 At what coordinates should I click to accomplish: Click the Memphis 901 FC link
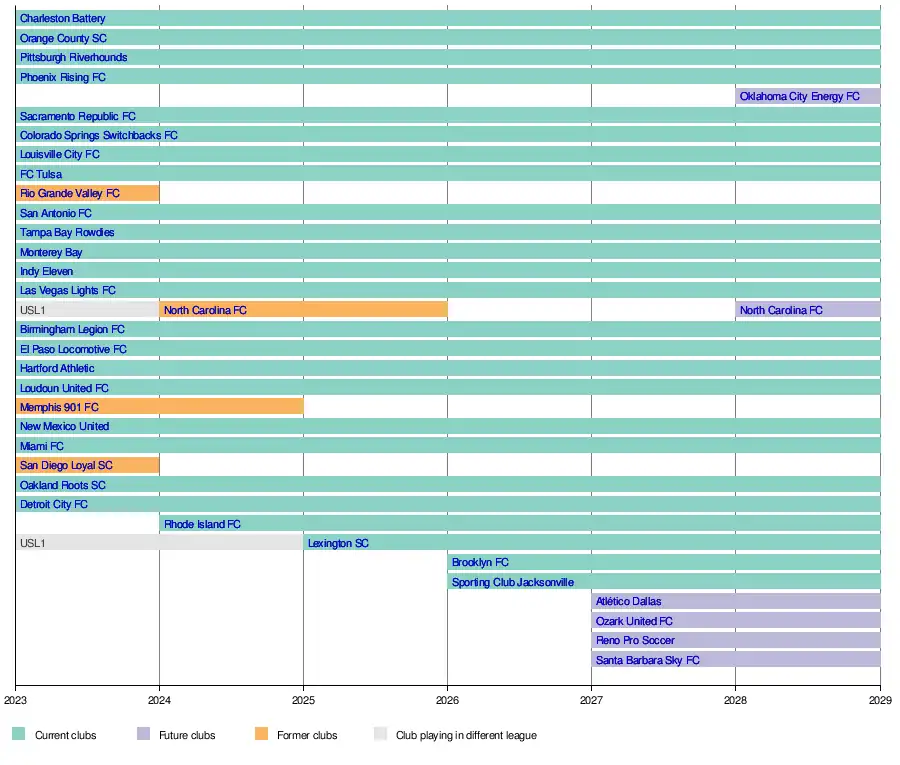point(59,407)
